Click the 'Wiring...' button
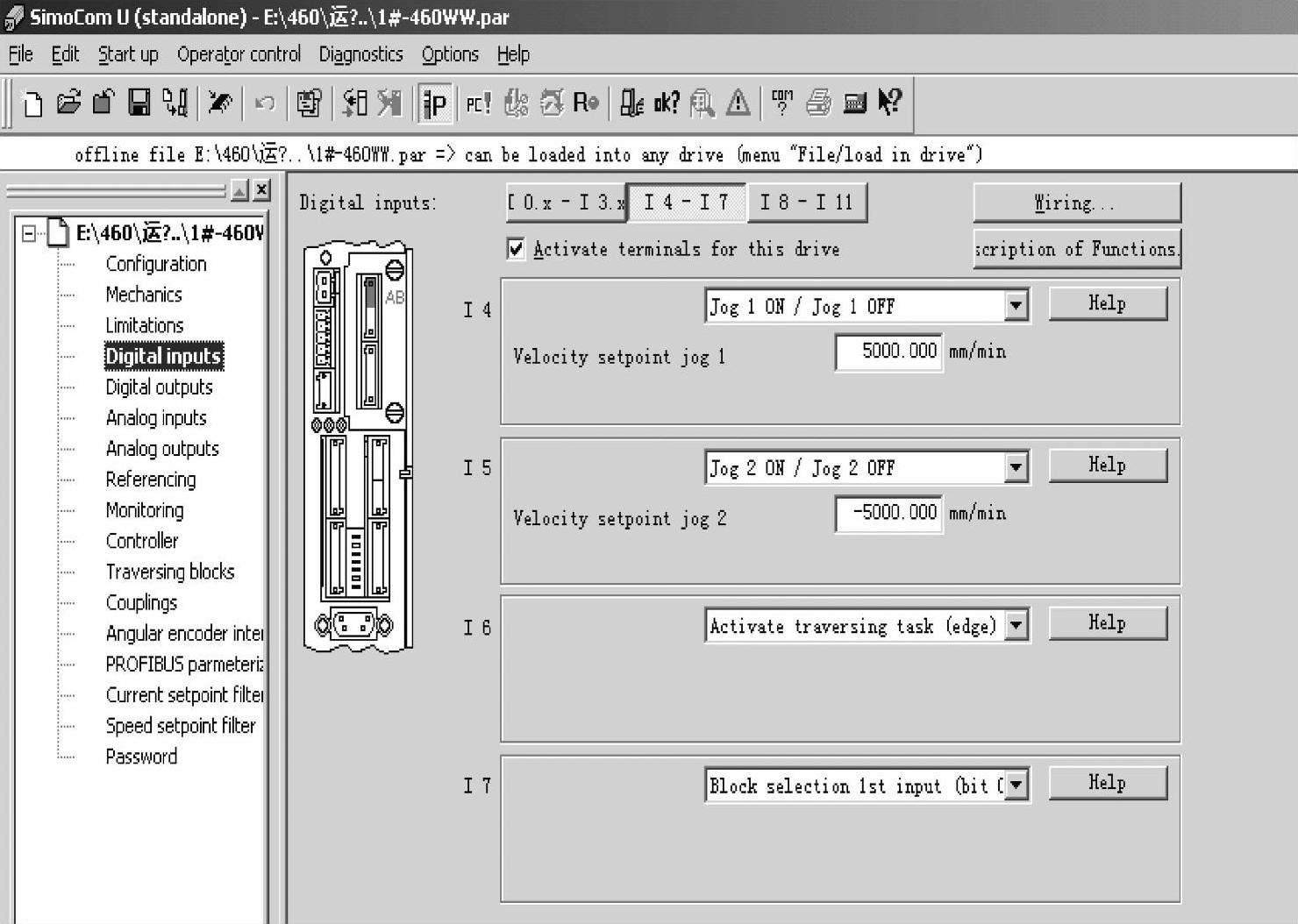 coord(1076,203)
